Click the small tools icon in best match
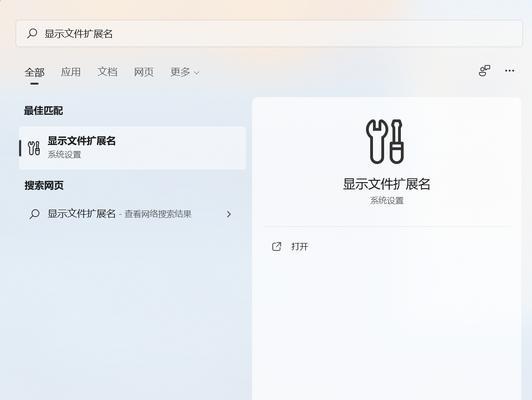The height and width of the screenshot is (400, 532). click(34, 148)
